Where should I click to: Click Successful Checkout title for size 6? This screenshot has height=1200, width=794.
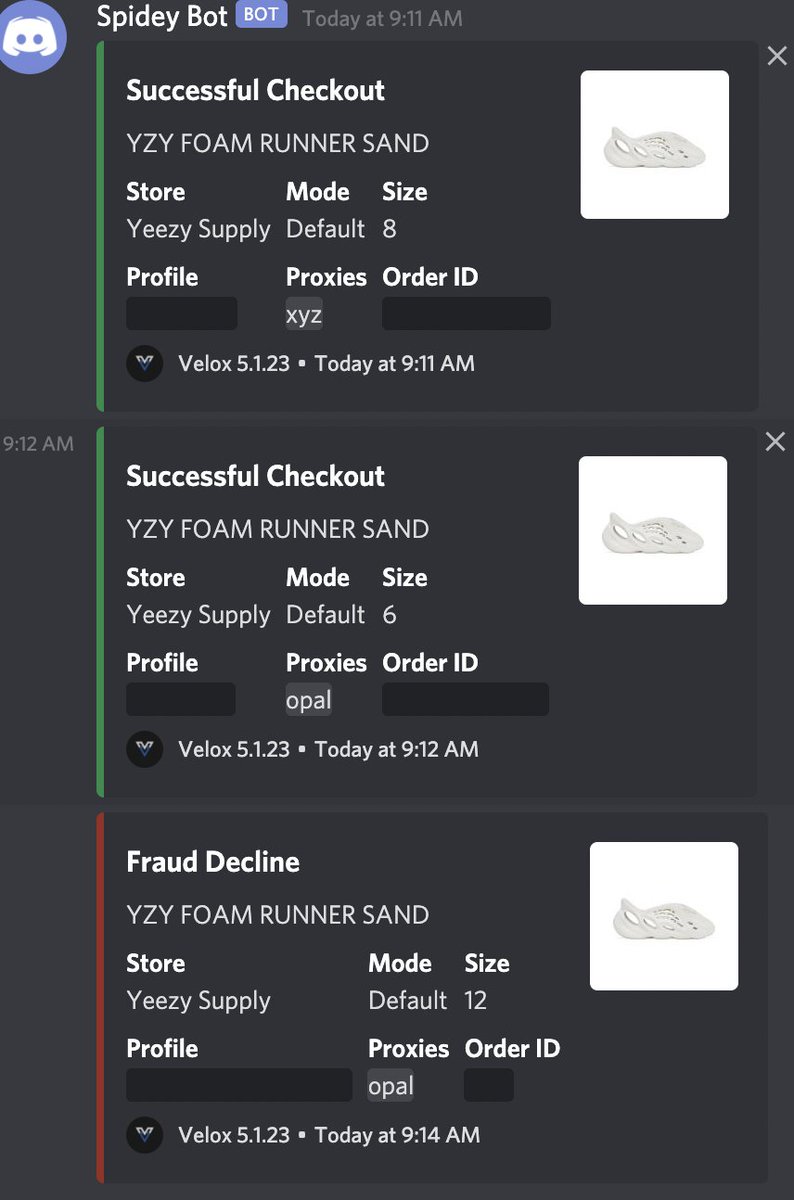click(255, 476)
